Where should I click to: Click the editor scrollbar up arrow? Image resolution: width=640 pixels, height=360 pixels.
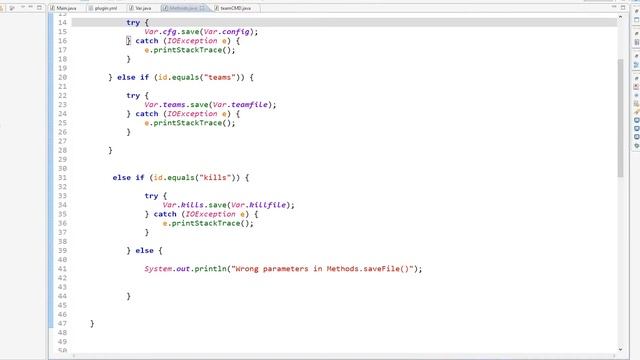[x=620, y=17]
